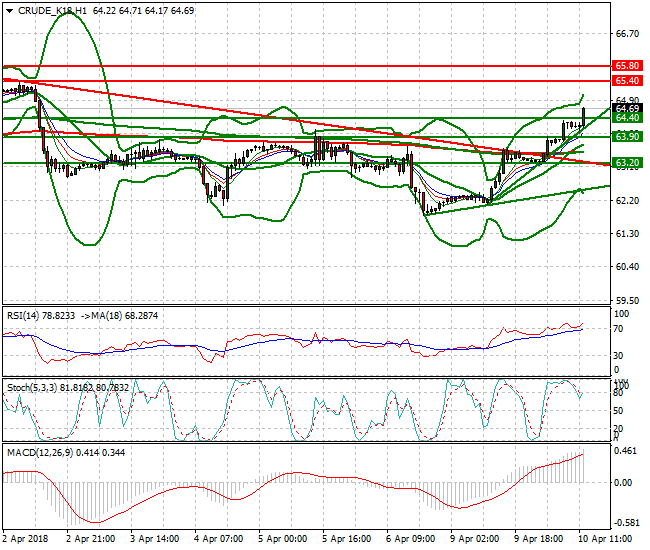Click the current price 64.69 label

point(627,108)
